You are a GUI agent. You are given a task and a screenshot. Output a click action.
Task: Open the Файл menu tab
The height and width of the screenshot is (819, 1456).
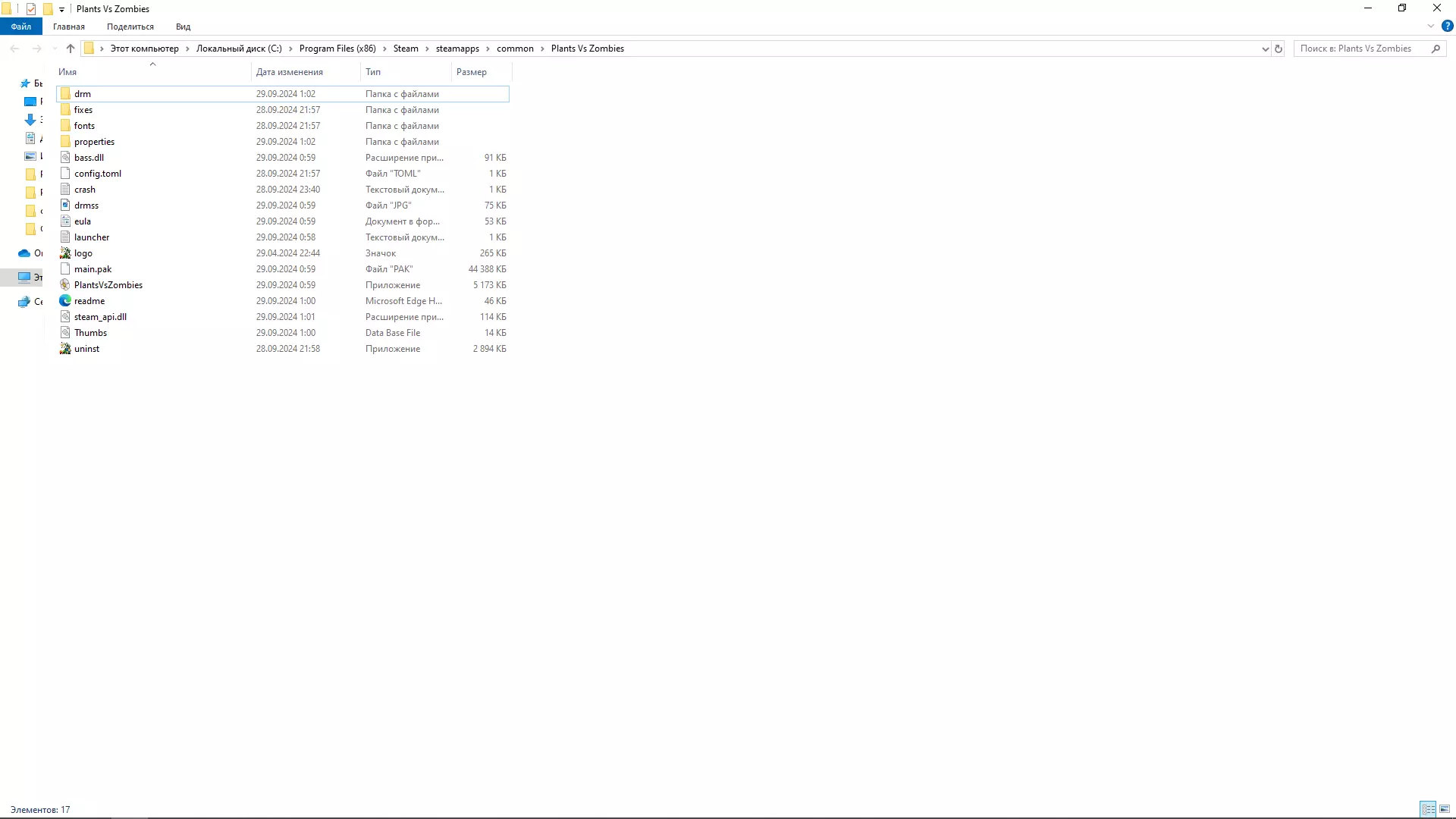pos(21,27)
